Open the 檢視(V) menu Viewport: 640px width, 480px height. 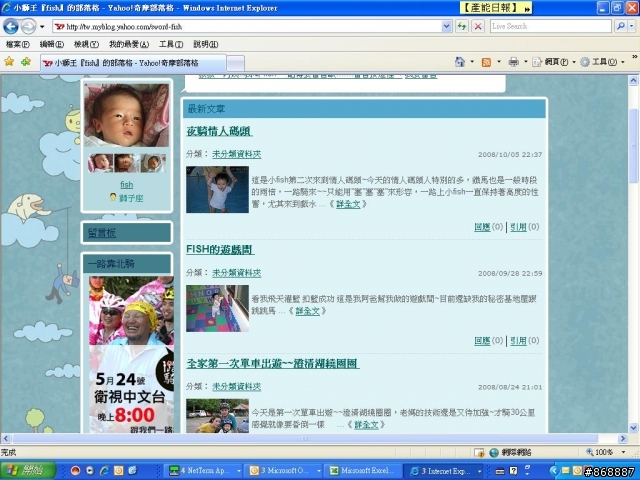coord(86,44)
